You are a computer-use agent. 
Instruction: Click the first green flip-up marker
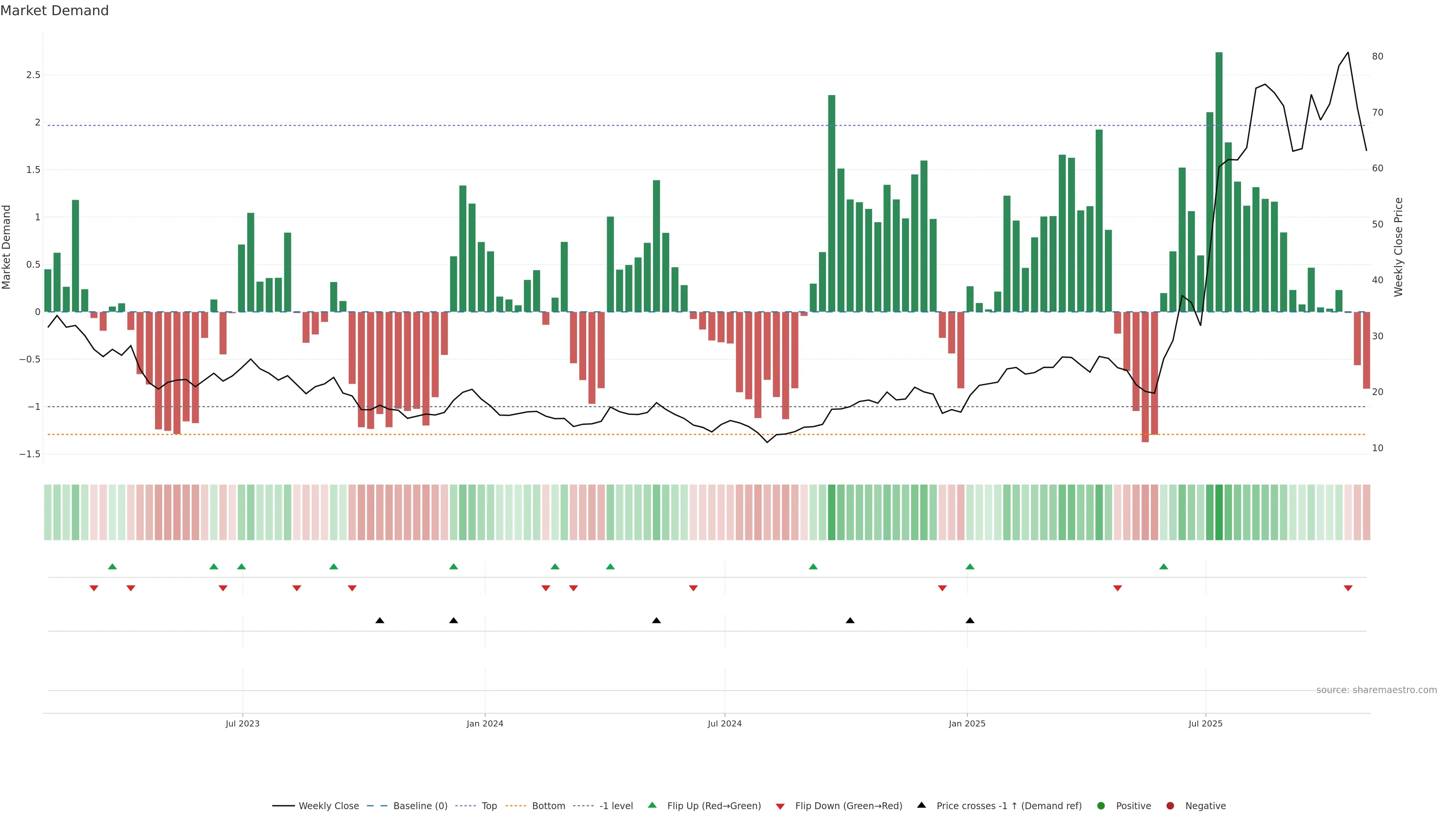pyautogui.click(x=113, y=566)
